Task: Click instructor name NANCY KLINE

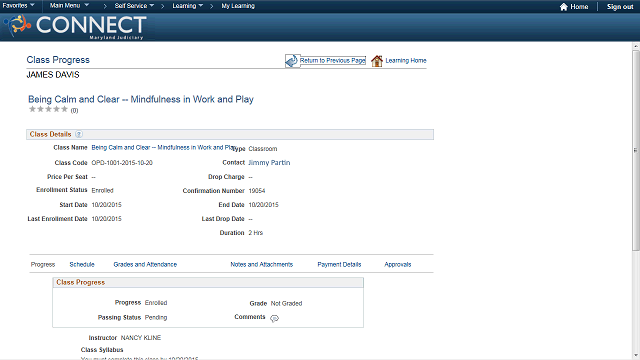Action: click(x=141, y=338)
